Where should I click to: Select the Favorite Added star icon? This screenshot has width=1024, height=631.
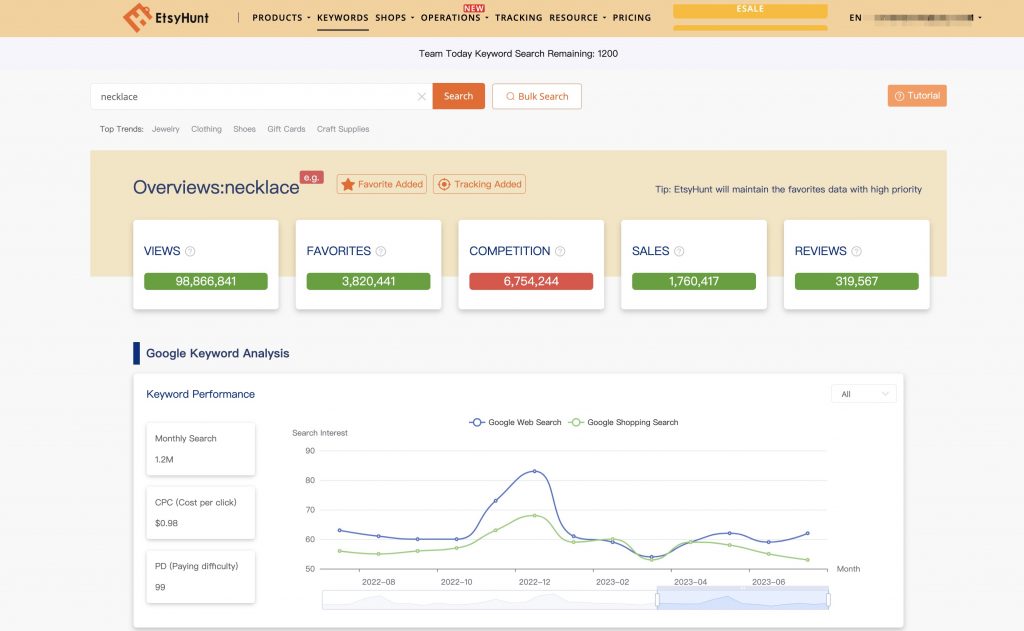(348, 184)
